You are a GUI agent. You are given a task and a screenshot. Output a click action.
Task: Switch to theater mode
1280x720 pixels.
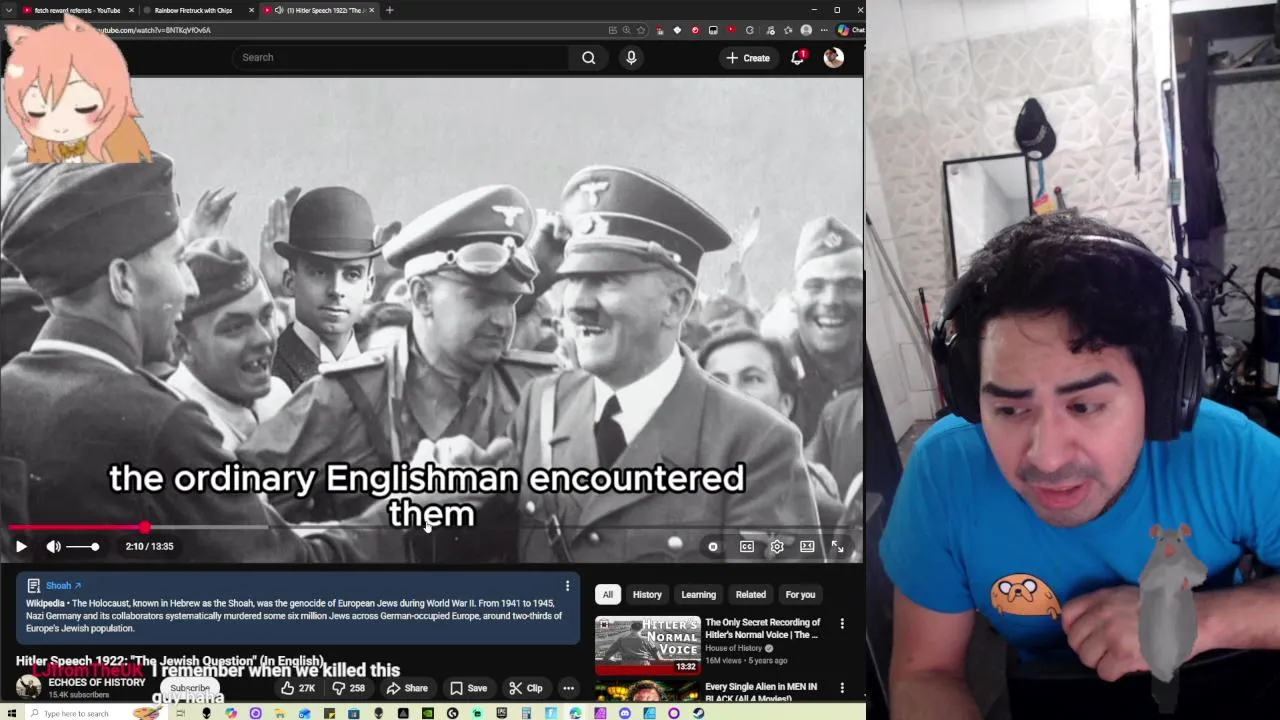coord(807,546)
